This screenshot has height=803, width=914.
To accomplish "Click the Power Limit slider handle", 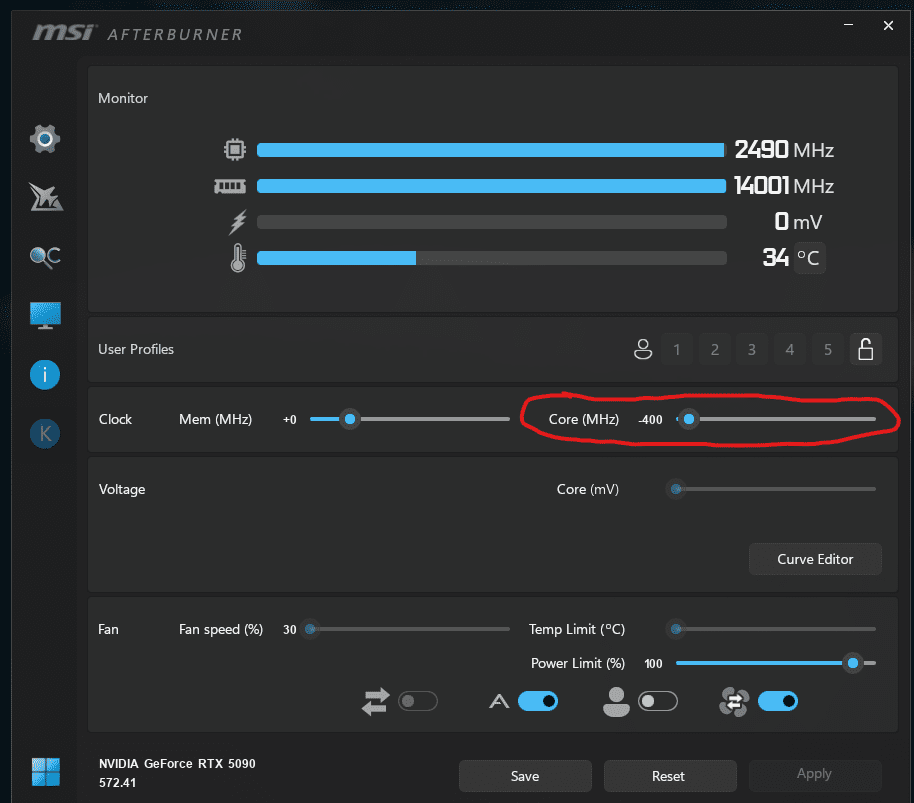I will pos(853,663).
